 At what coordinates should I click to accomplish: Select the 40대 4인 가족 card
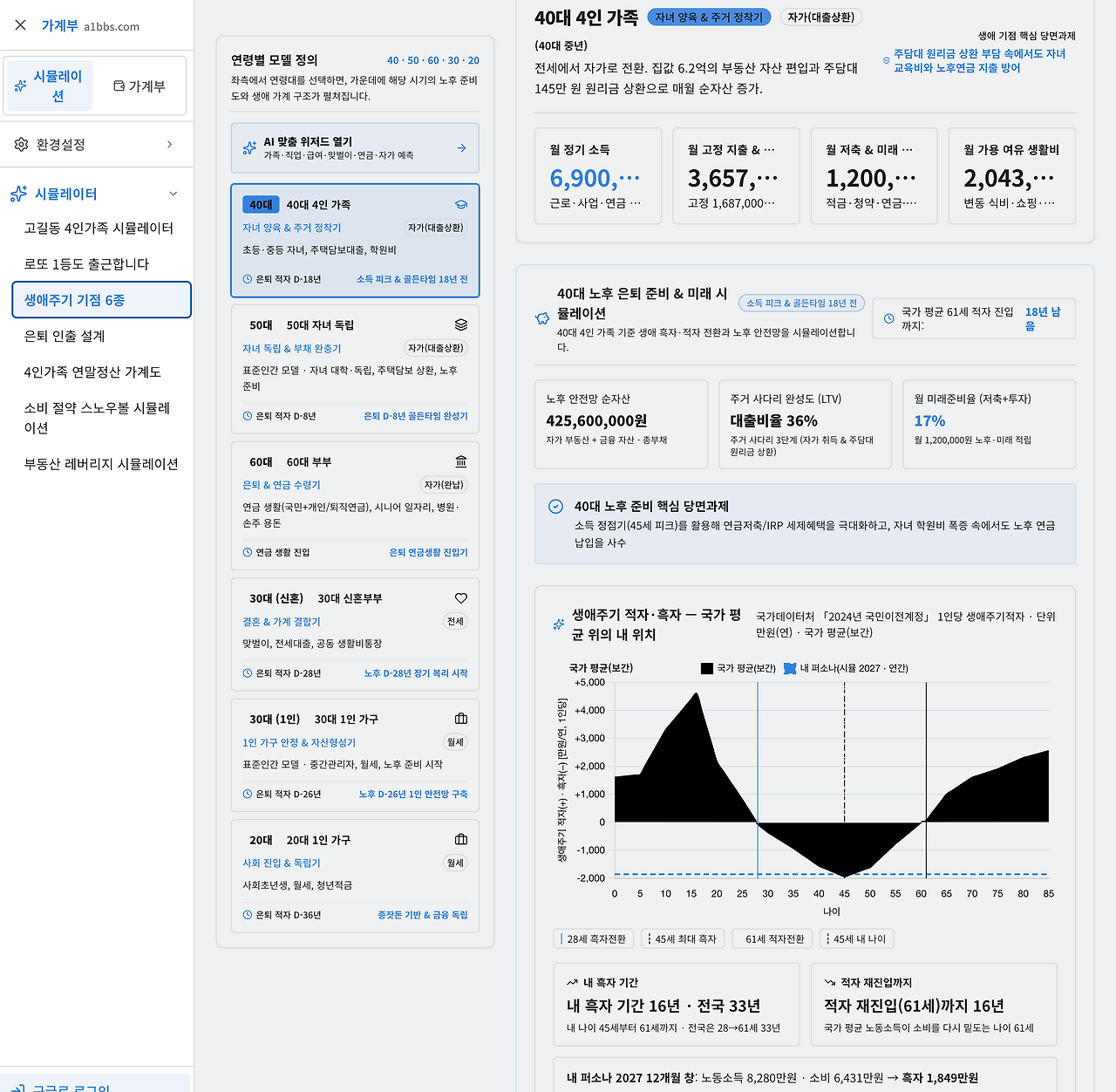(355, 241)
